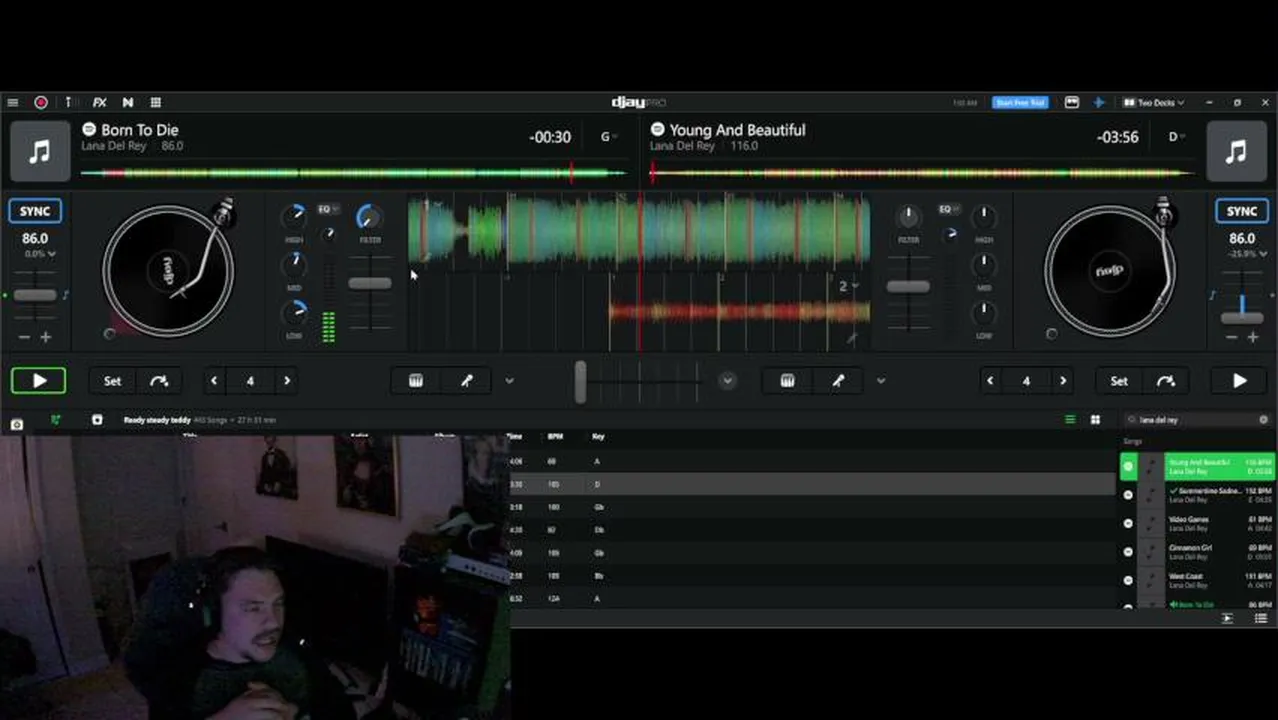This screenshot has width=1278, height=720.
Task: Expand the crossfader options chevron
Action: pyautogui.click(x=727, y=381)
